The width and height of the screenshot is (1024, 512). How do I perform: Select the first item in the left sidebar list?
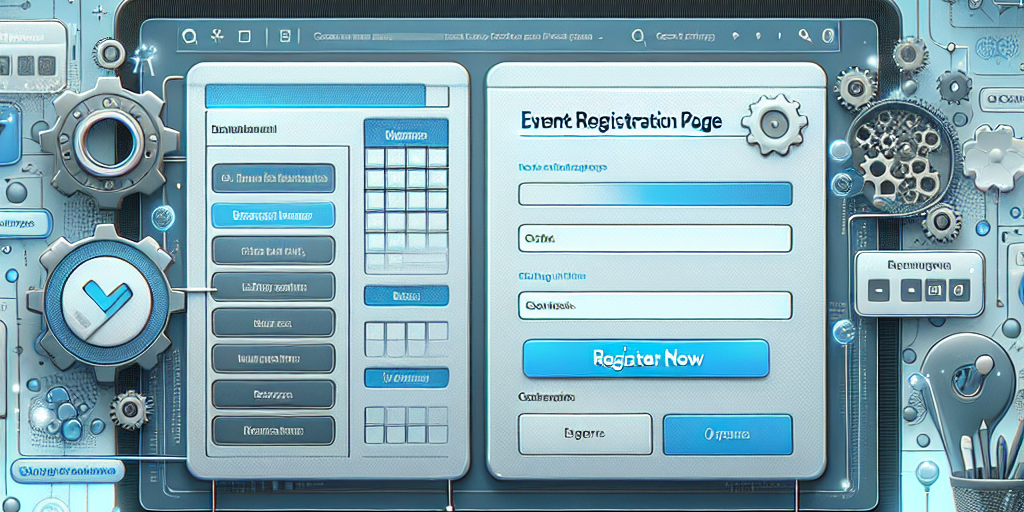(x=273, y=179)
